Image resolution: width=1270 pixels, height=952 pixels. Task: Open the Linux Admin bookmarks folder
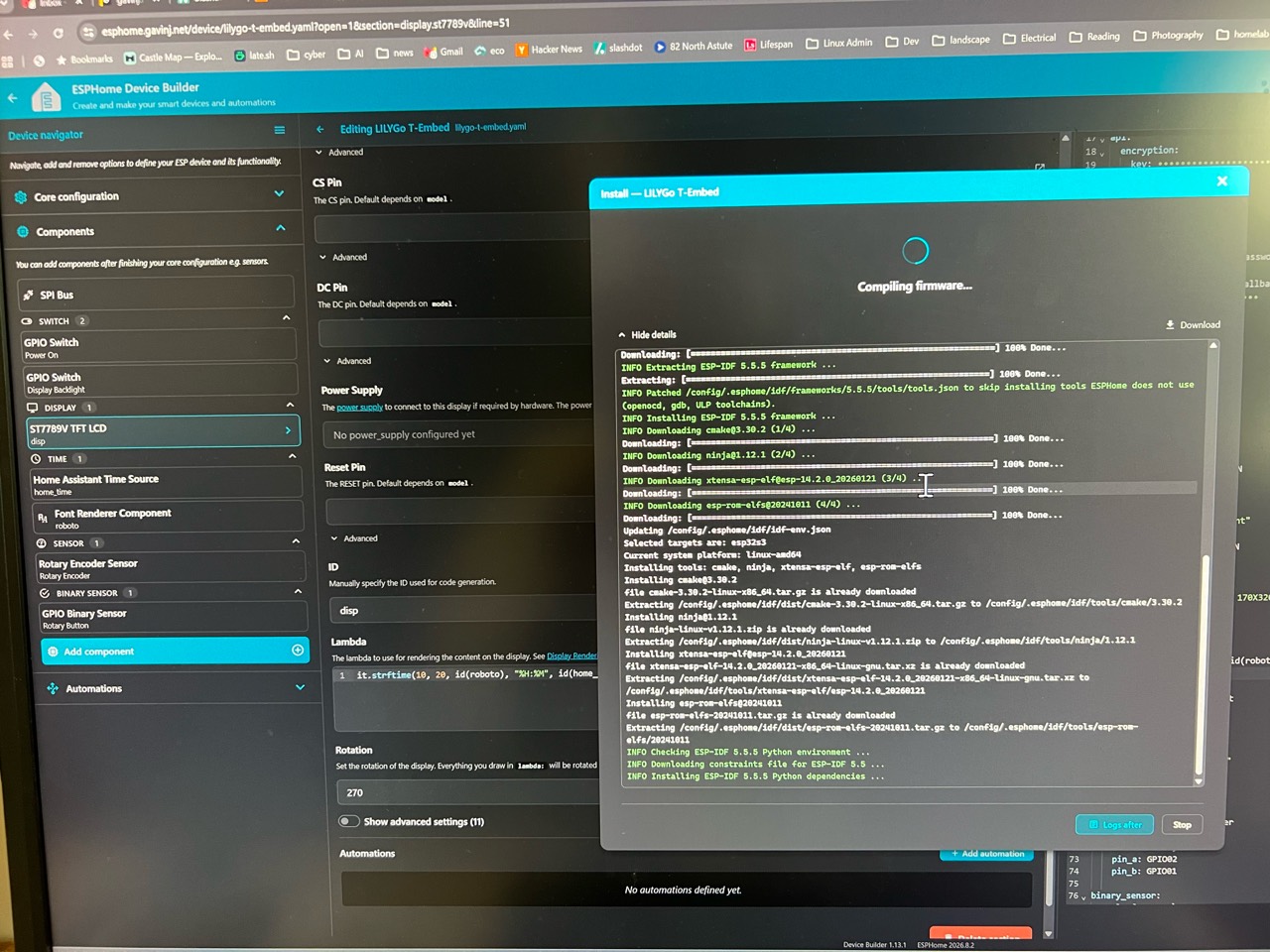point(839,43)
